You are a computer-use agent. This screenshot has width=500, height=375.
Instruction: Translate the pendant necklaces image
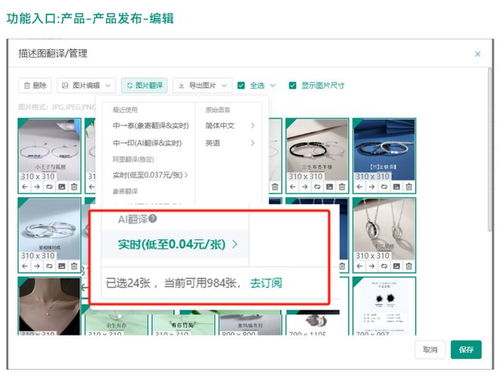point(384,266)
